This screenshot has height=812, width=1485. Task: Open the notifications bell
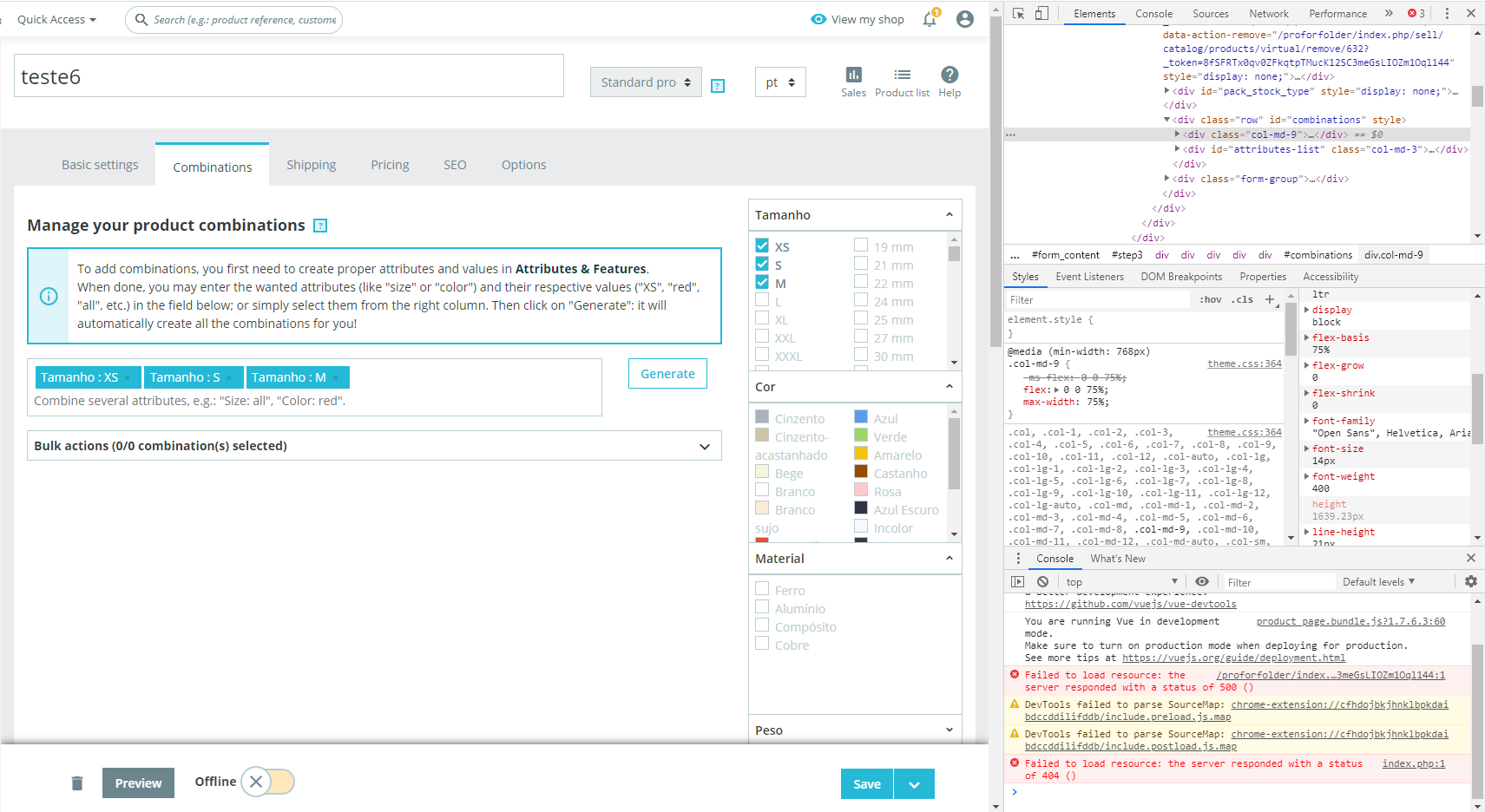pyautogui.click(x=930, y=19)
